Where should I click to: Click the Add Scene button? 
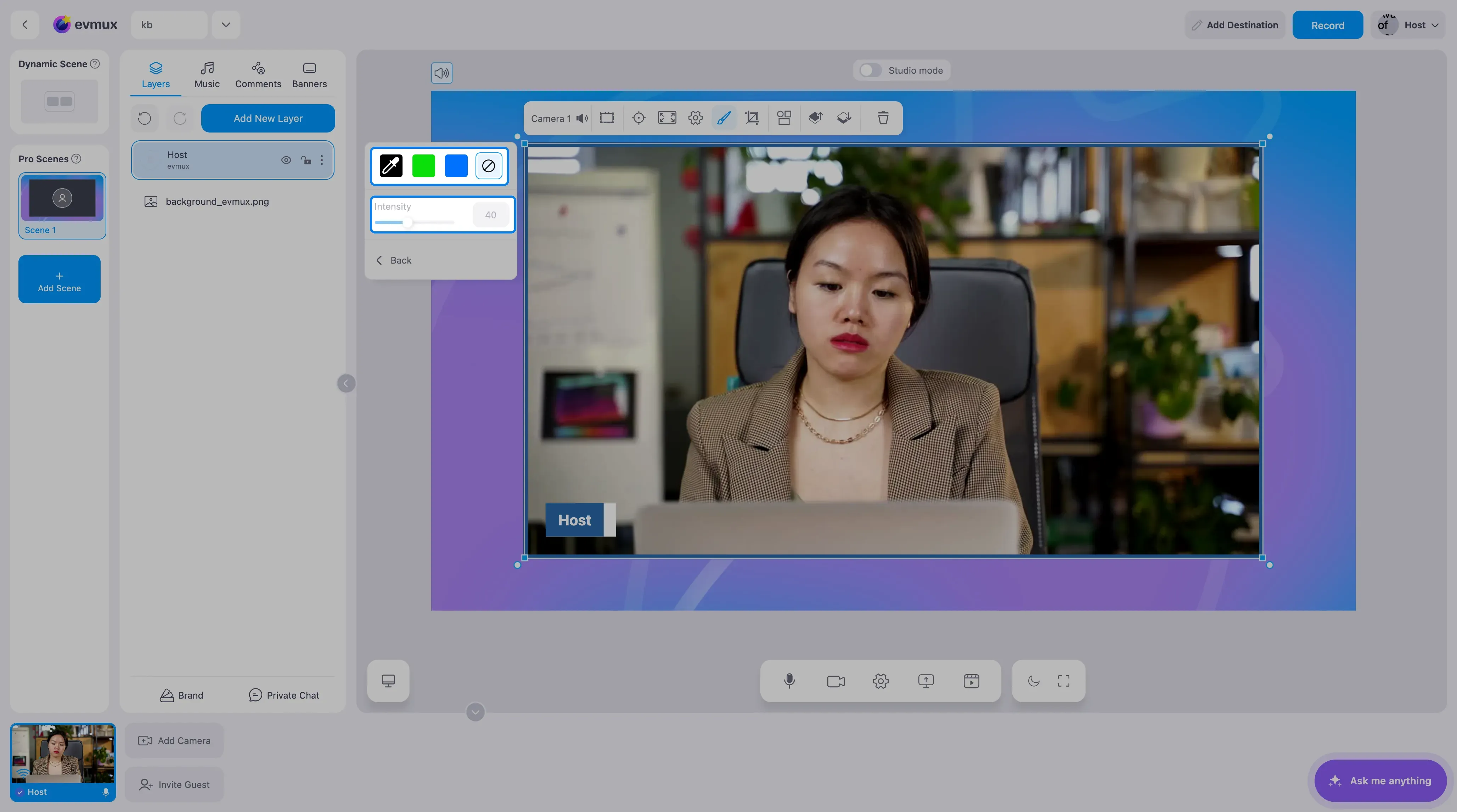60,279
